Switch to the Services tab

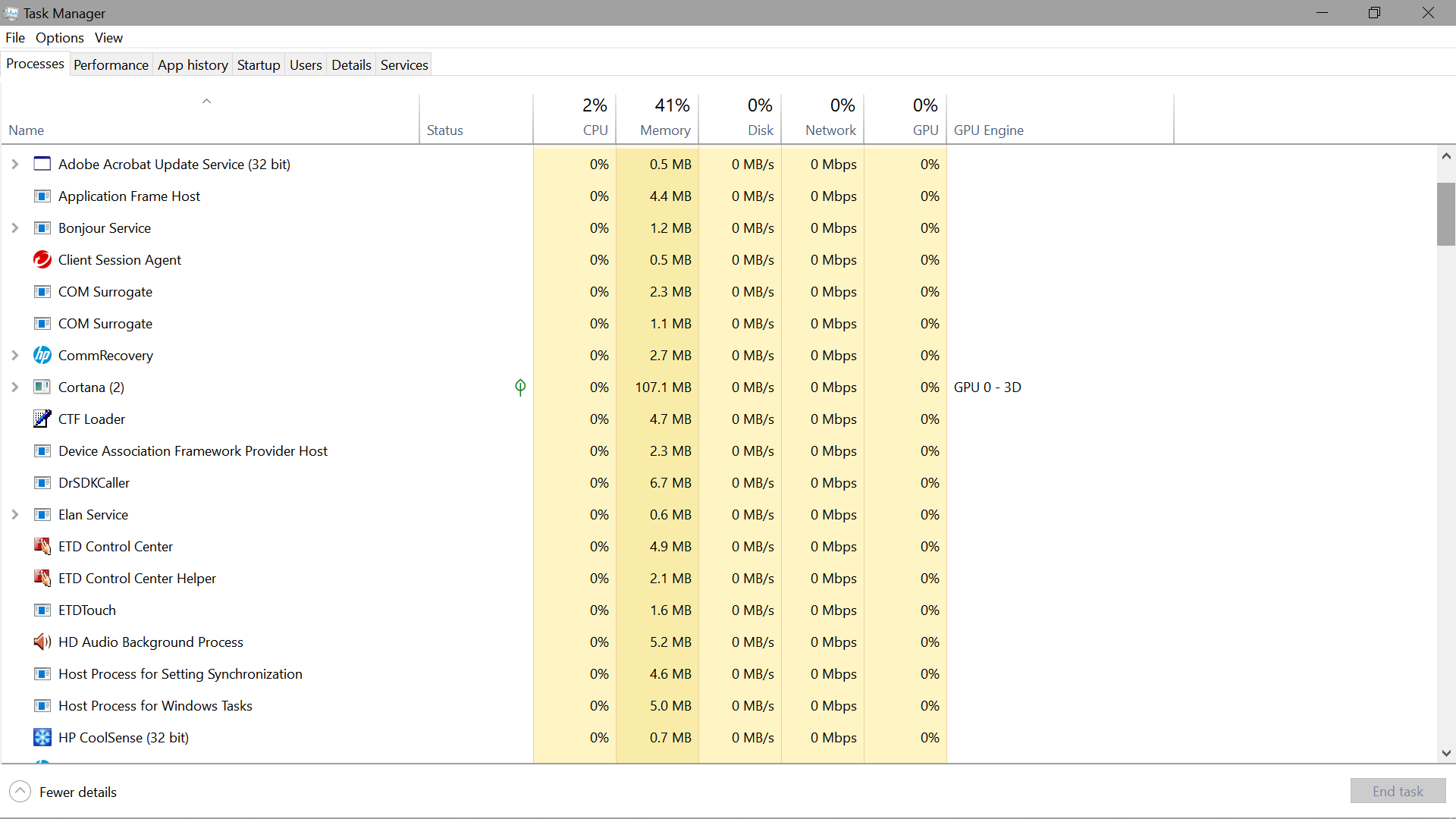pos(404,64)
